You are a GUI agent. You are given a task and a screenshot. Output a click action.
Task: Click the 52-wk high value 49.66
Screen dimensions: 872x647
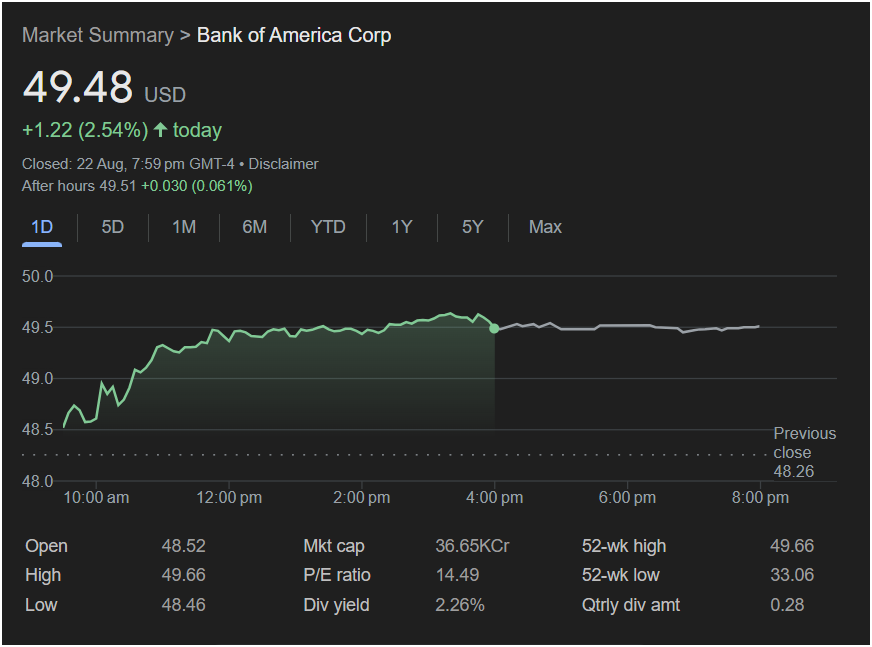[x=792, y=546]
